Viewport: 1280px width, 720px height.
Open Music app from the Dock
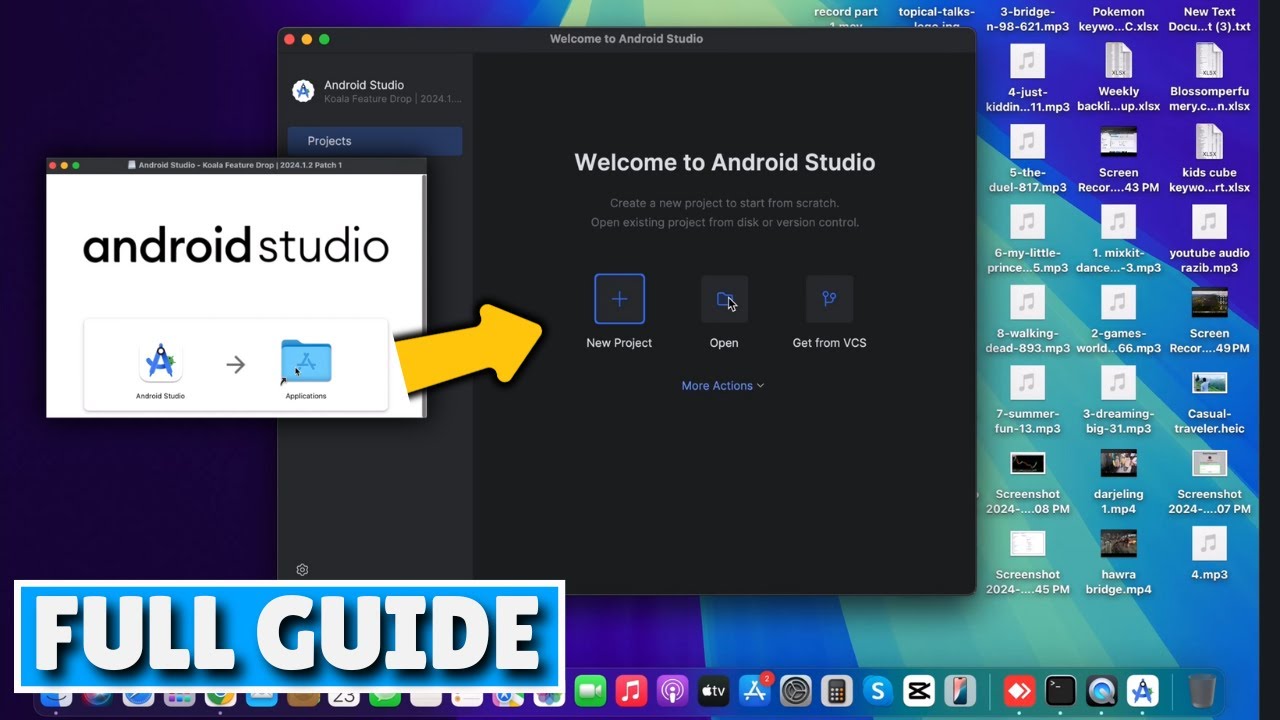[x=631, y=691]
